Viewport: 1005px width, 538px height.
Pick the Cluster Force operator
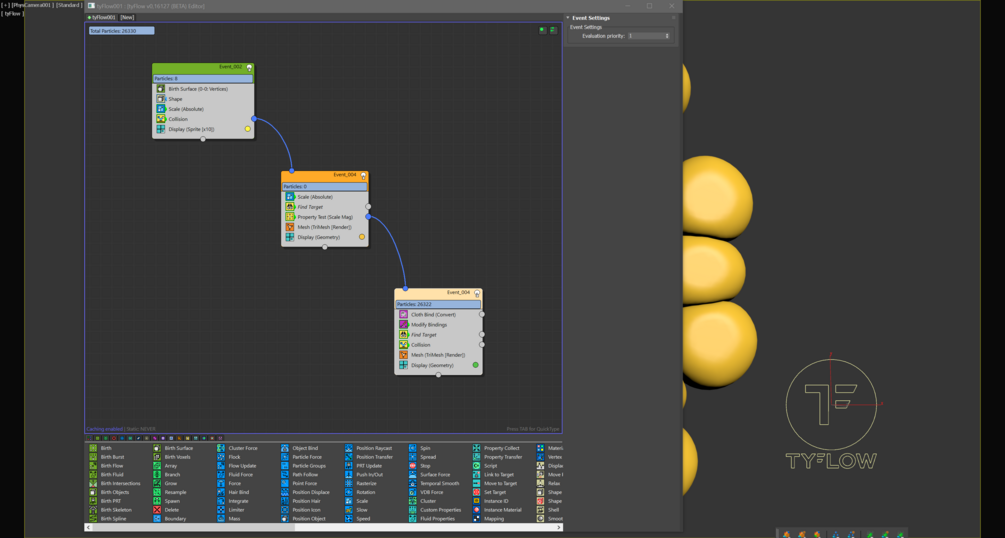pyautogui.click(x=237, y=448)
